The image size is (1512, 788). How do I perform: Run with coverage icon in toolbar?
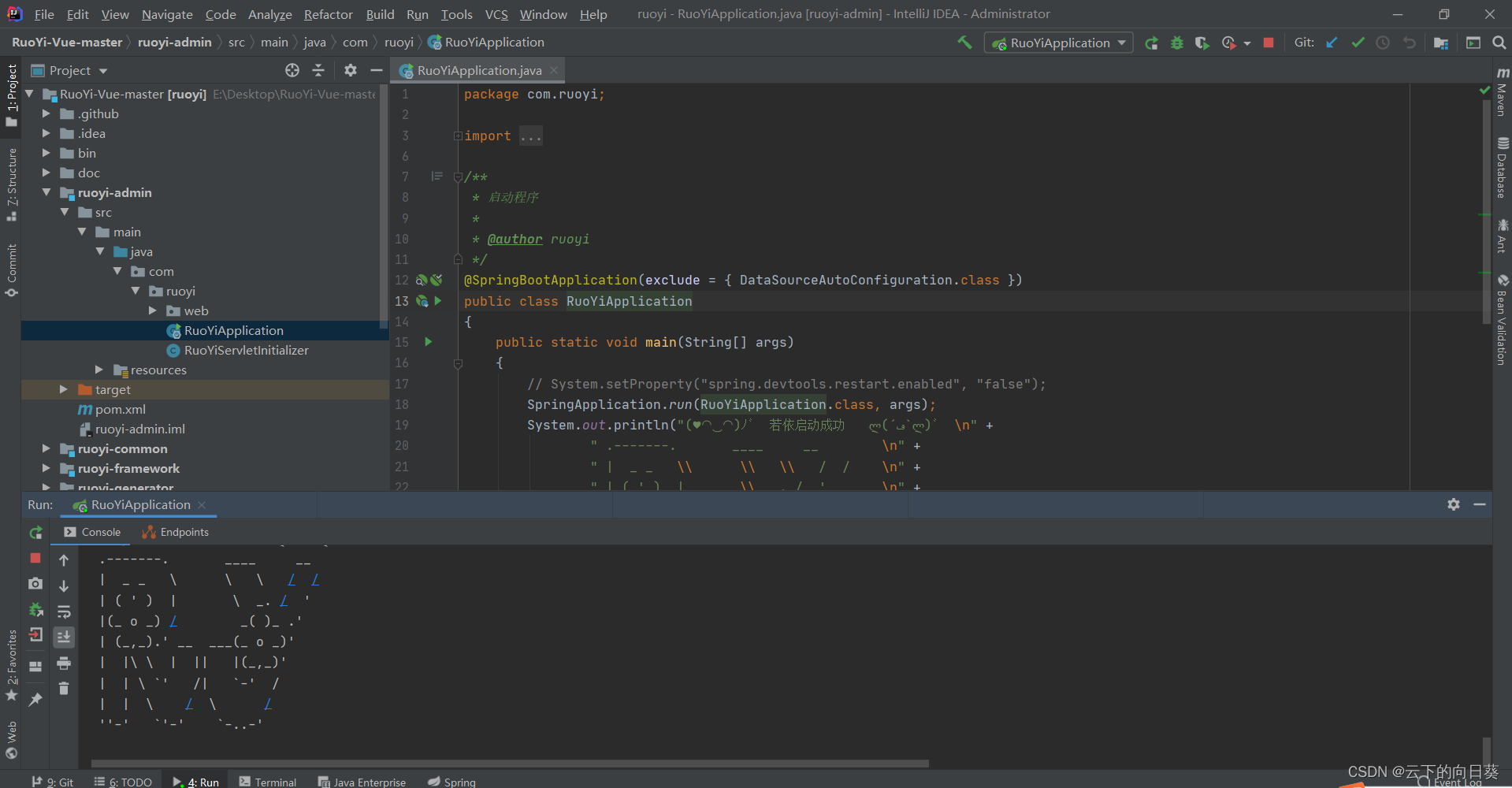coord(1202,43)
